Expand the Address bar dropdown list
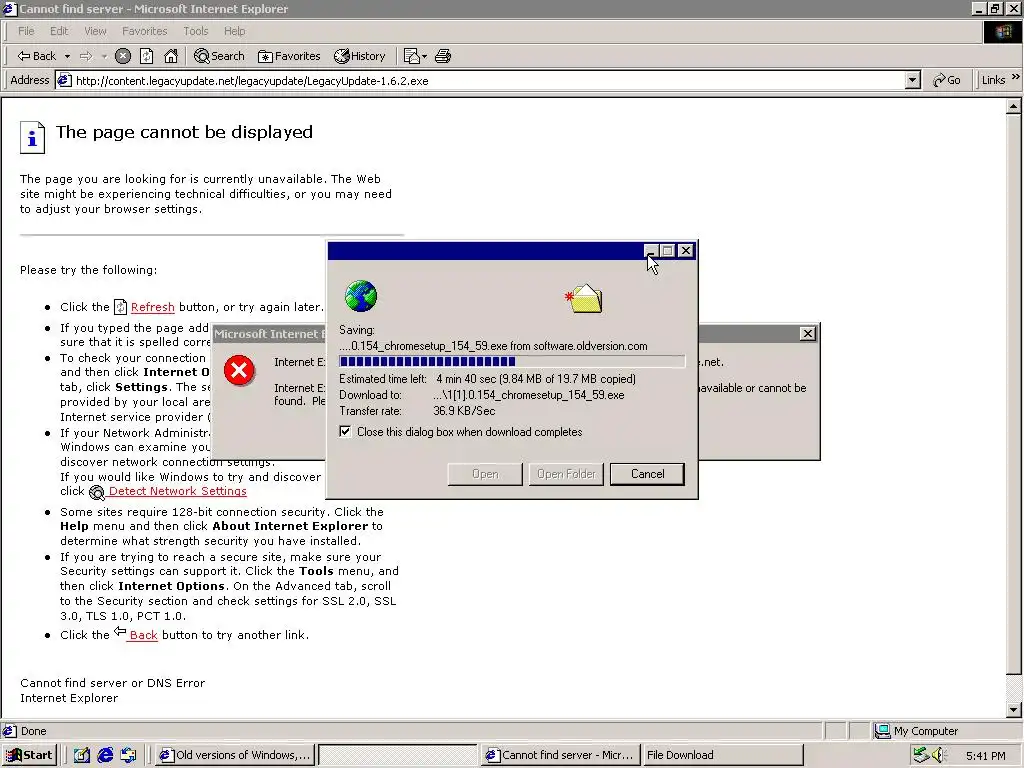This screenshot has height=768, width=1024. [x=913, y=81]
